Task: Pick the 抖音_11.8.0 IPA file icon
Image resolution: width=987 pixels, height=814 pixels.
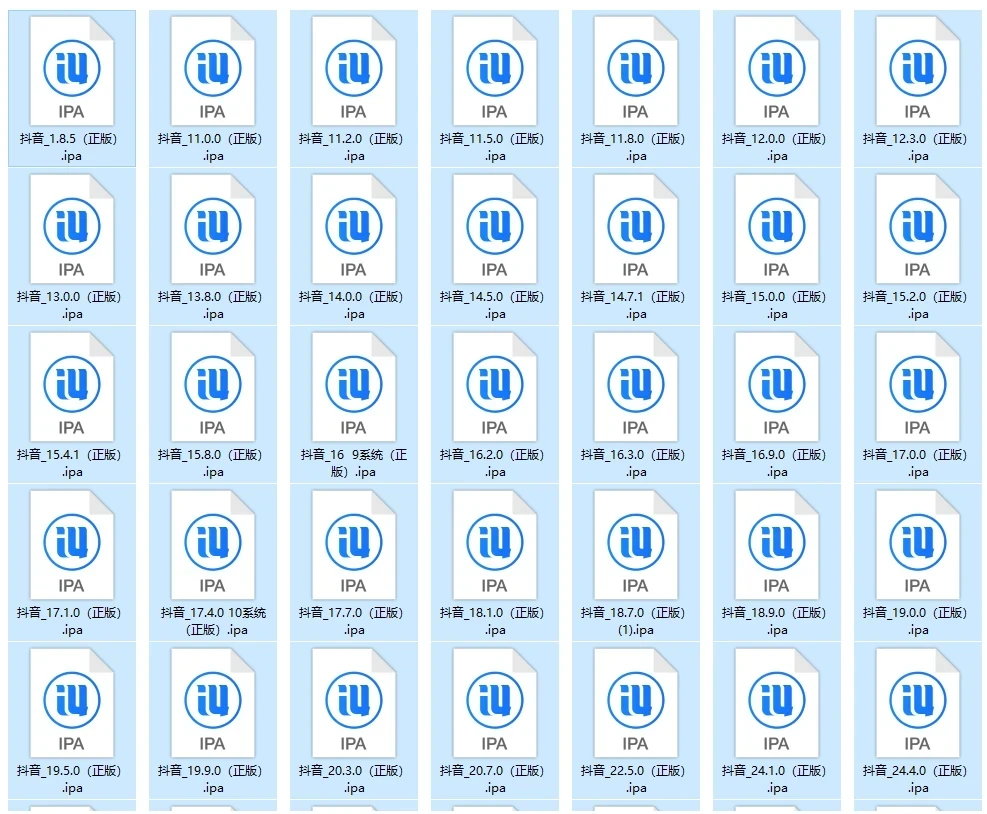Action: pyautogui.click(x=636, y=71)
